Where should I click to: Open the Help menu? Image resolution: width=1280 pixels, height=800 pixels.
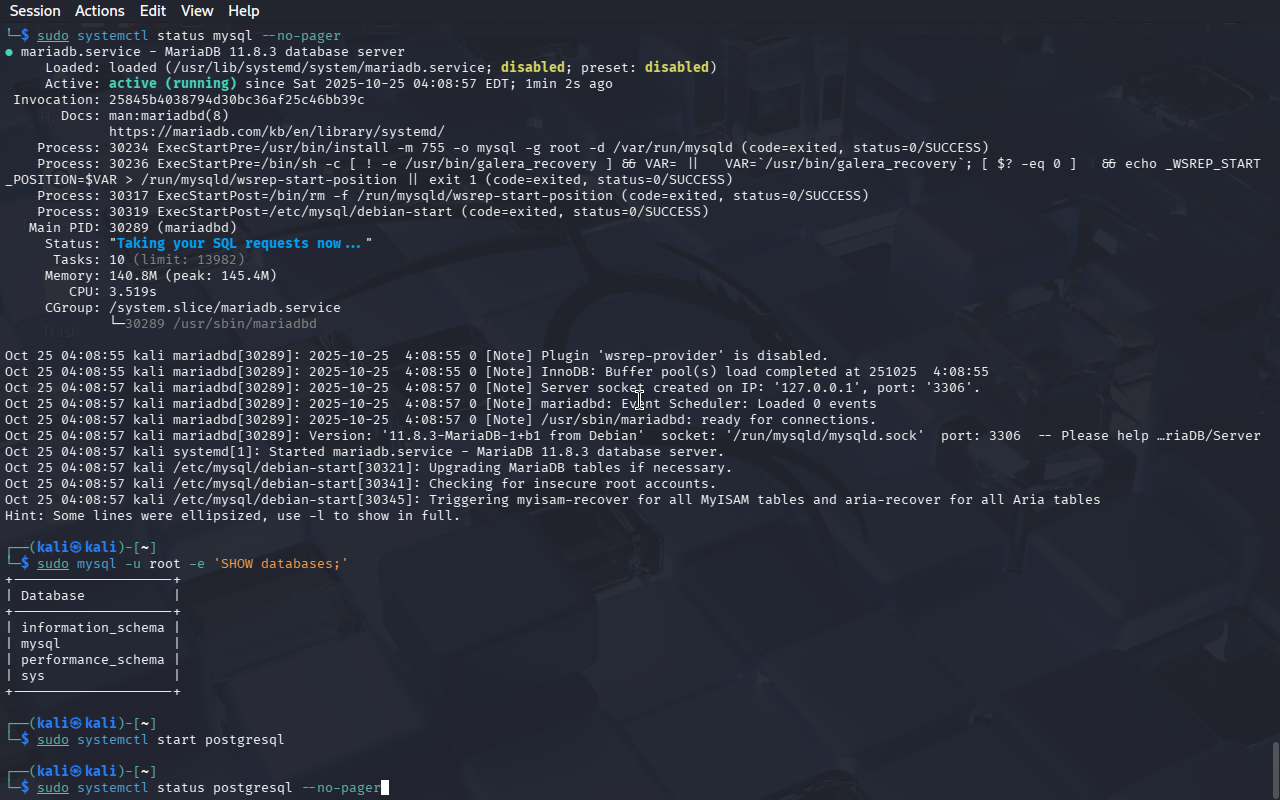[x=243, y=11]
